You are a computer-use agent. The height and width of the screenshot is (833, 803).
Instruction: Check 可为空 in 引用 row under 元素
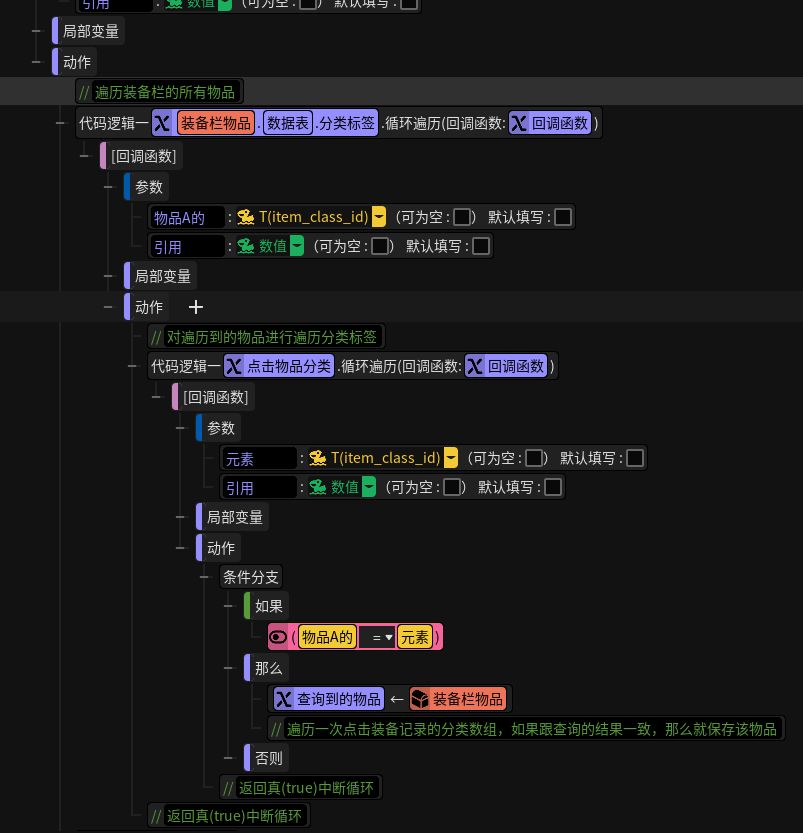[x=452, y=487]
